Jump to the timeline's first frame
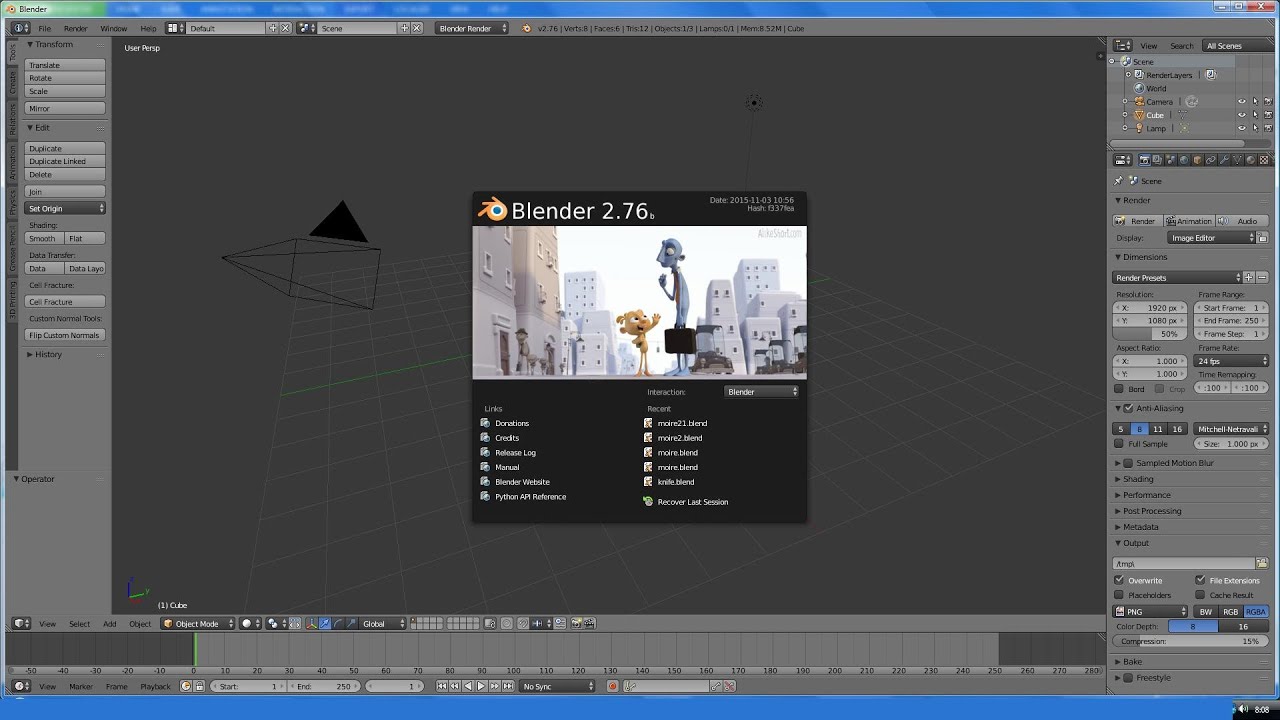The image size is (1280, 720). (443, 686)
